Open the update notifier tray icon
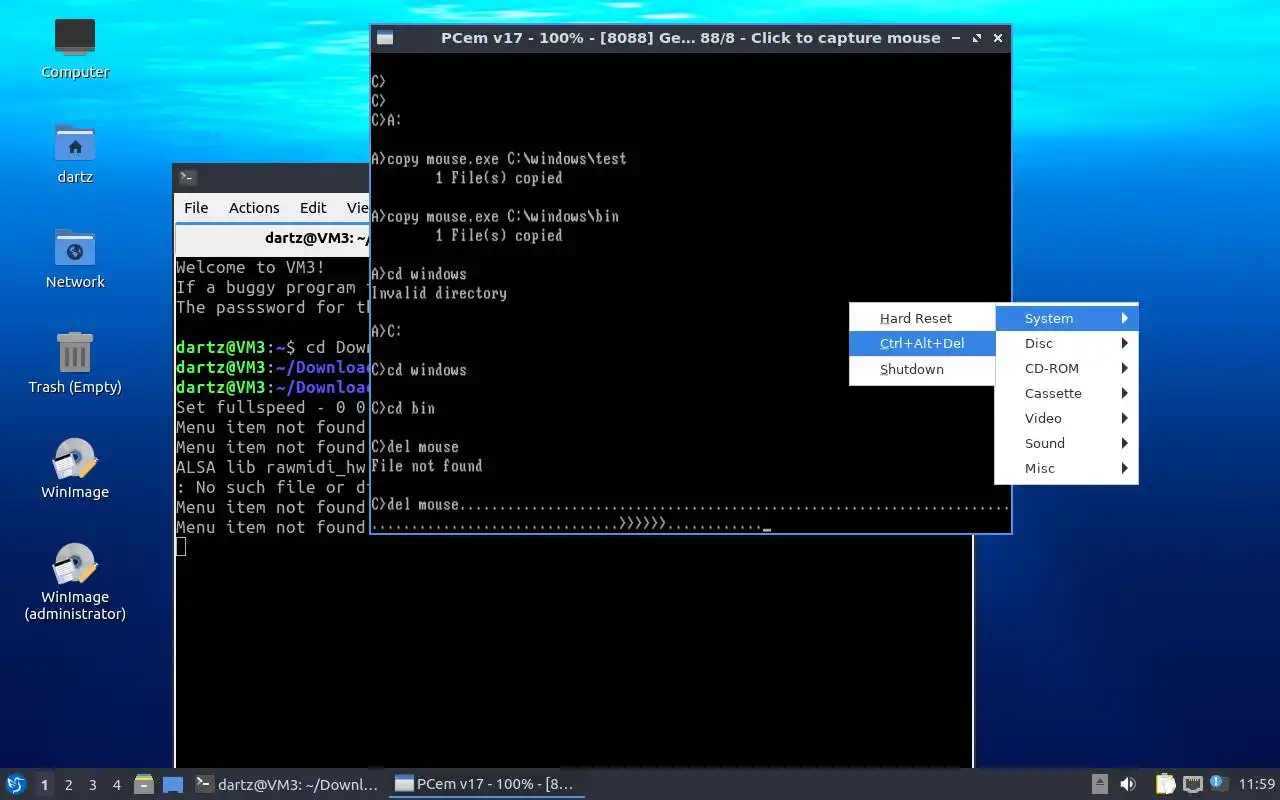 [1218, 783]
